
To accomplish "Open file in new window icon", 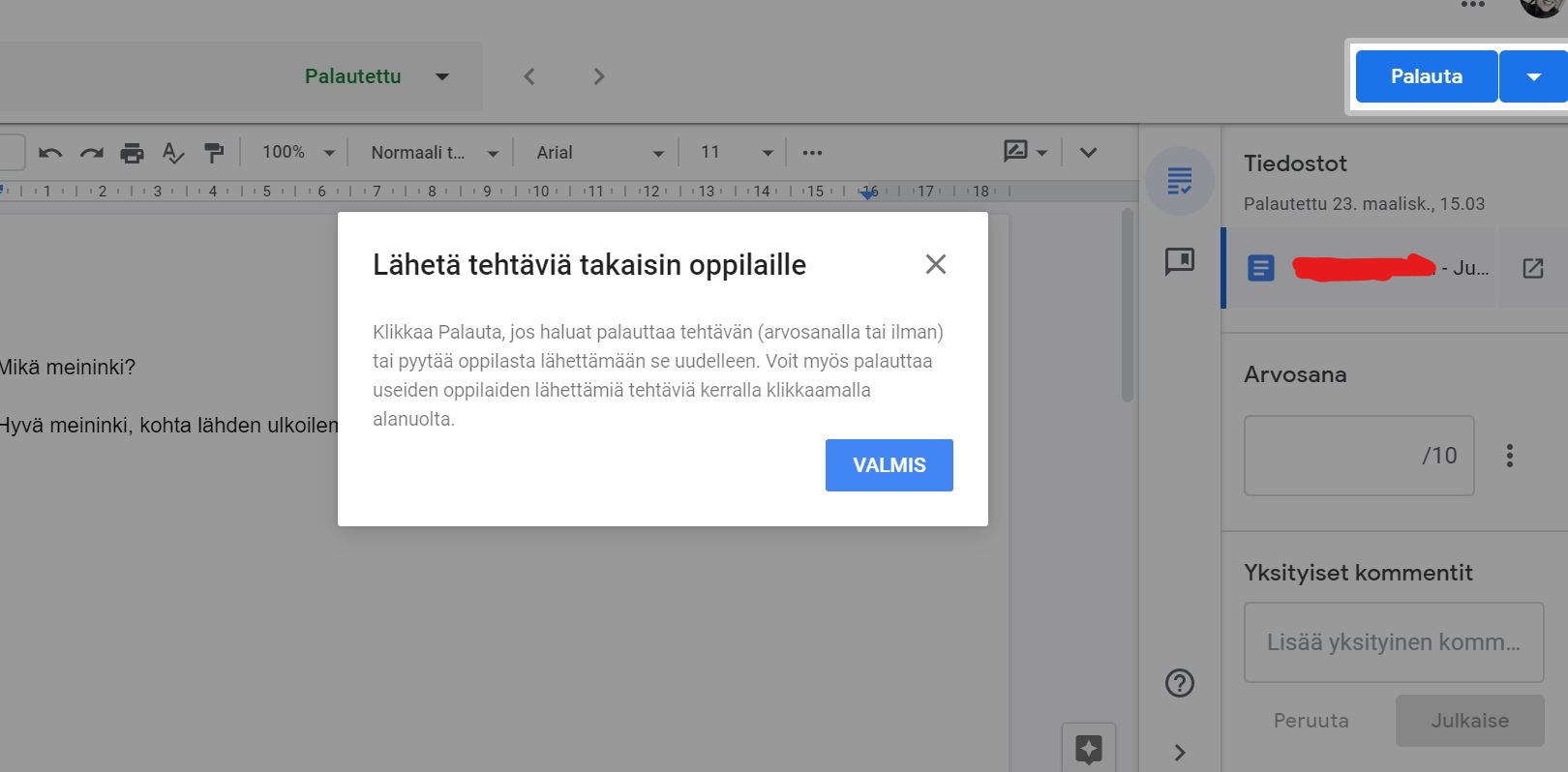I will point(1532,268).
